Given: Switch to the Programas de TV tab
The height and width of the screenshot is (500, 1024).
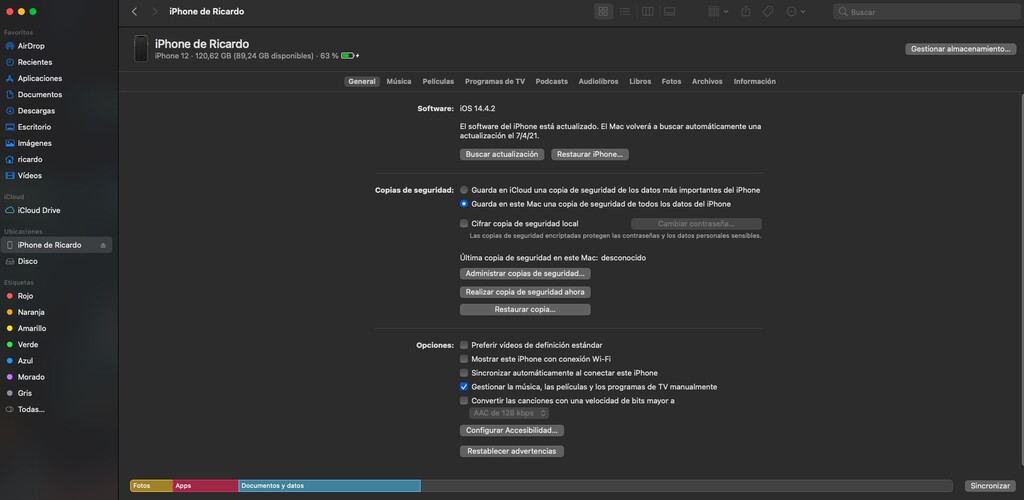Looking at the screenshot, I should (x=495, y=82).
